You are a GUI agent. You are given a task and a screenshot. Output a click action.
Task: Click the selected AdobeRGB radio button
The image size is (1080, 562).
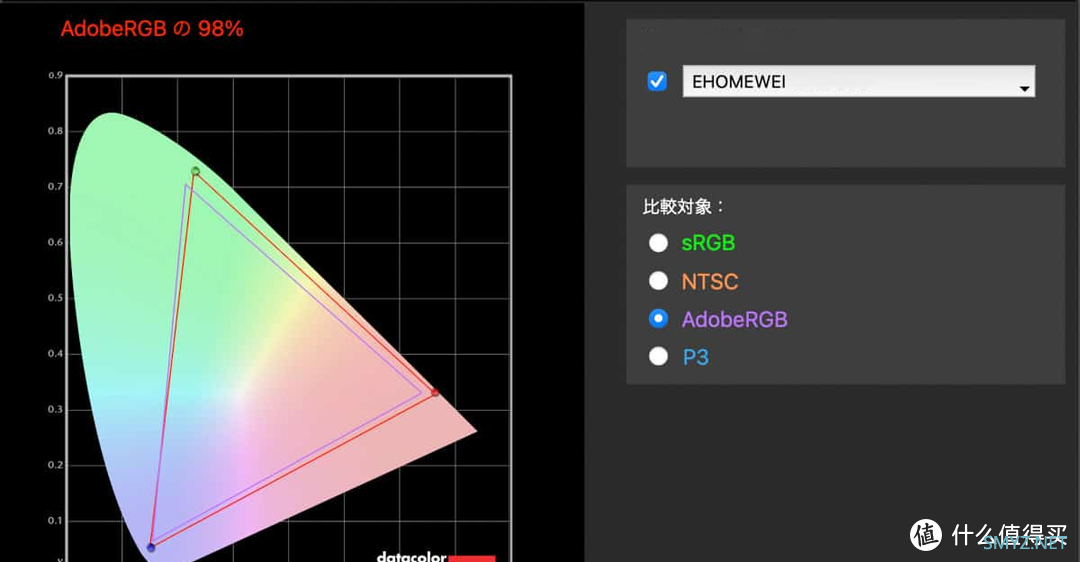[658, 318]
